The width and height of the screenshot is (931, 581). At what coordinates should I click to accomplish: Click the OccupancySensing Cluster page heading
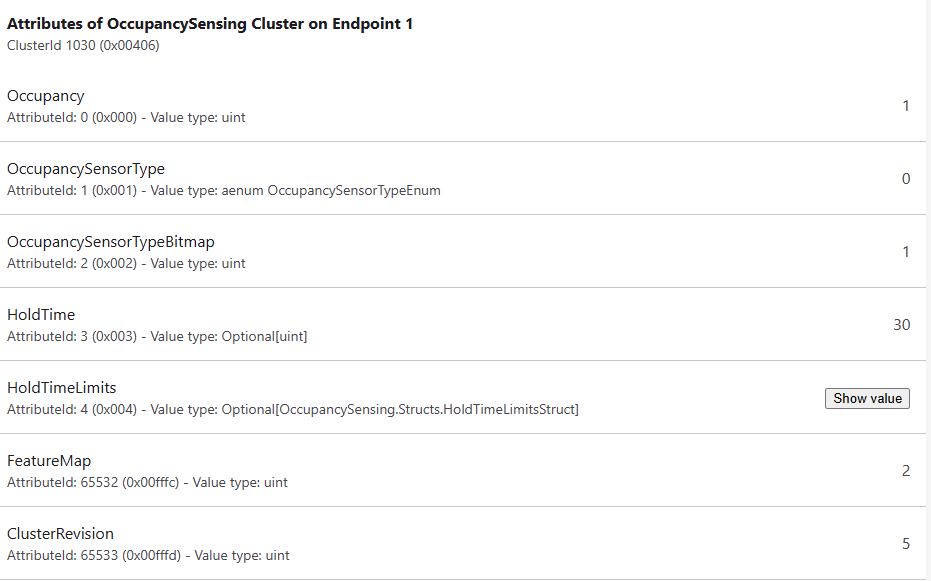210,24
